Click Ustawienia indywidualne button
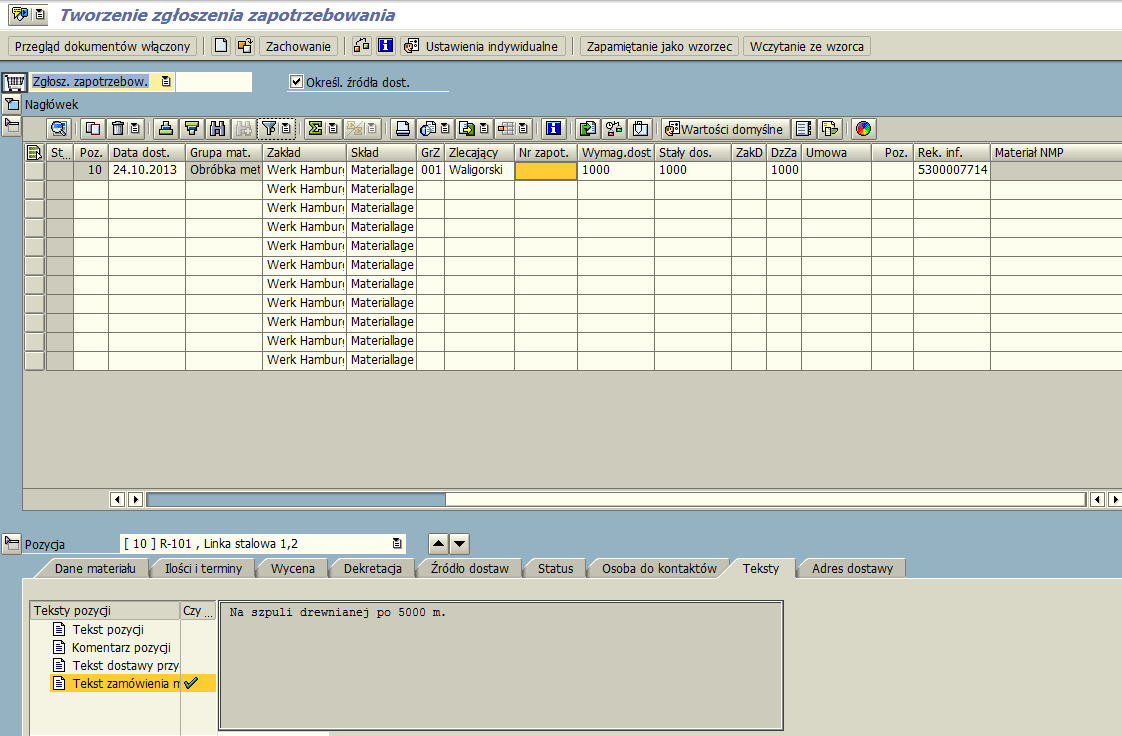 click(484, 46)
